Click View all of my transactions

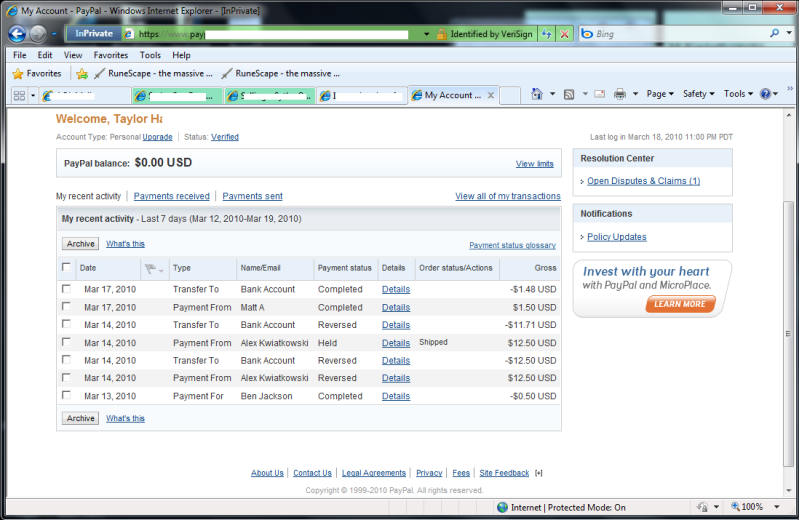pyautogui.click(x=508, y=196)
